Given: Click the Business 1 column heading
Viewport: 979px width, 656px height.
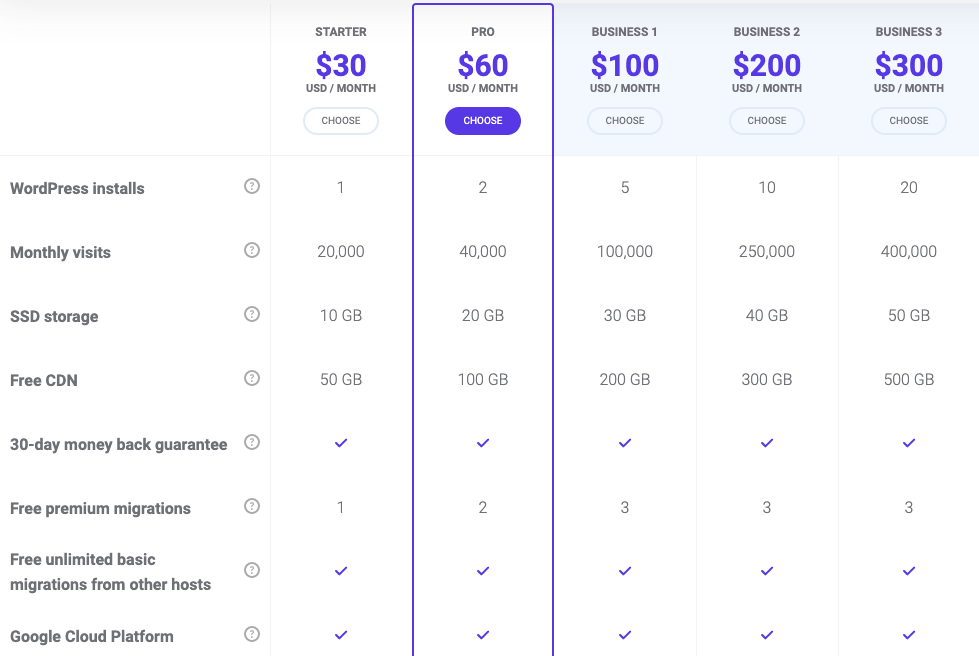Looking at the screenshot, I should pos(624,32).
